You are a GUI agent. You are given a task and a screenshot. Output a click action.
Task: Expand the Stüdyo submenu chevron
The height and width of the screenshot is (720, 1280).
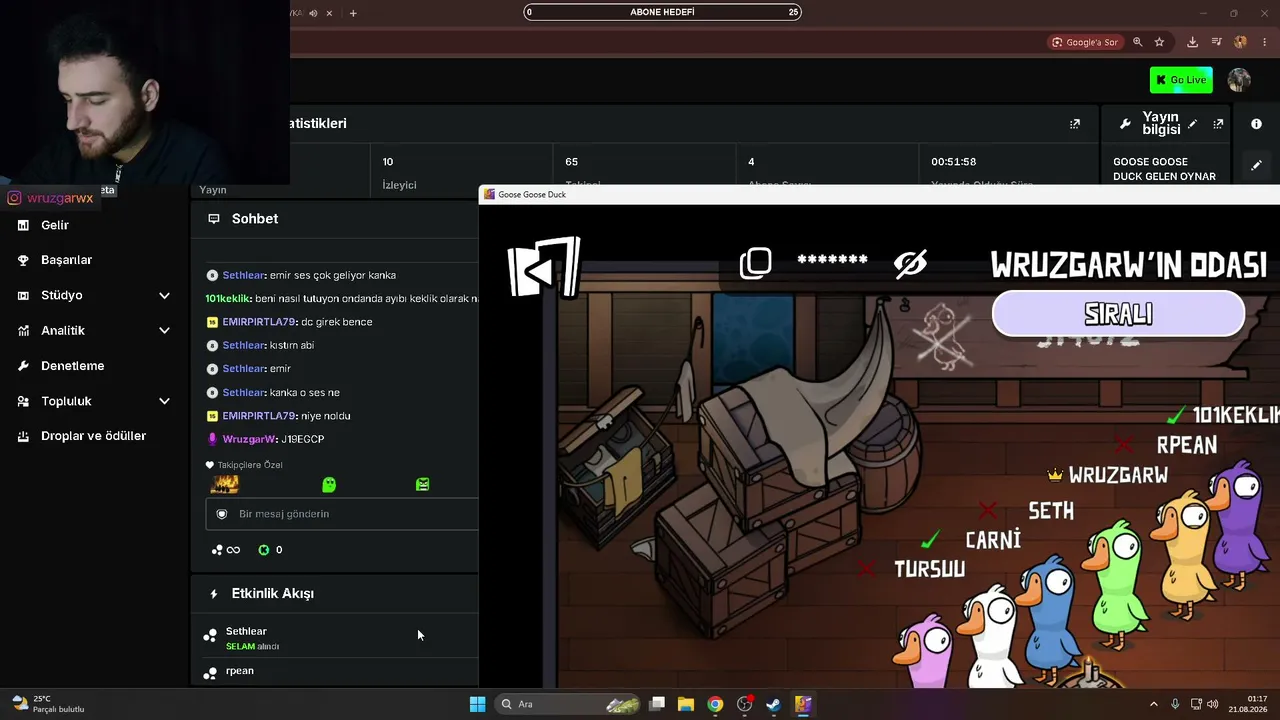click(164, 295)
